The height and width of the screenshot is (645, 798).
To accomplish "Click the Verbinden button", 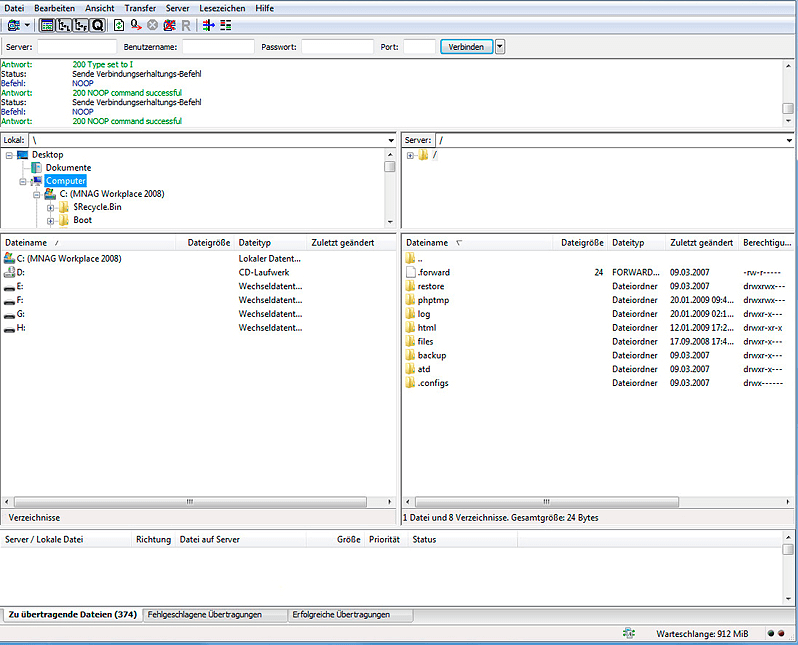I will pyautogui.click(x=467, y=47).
